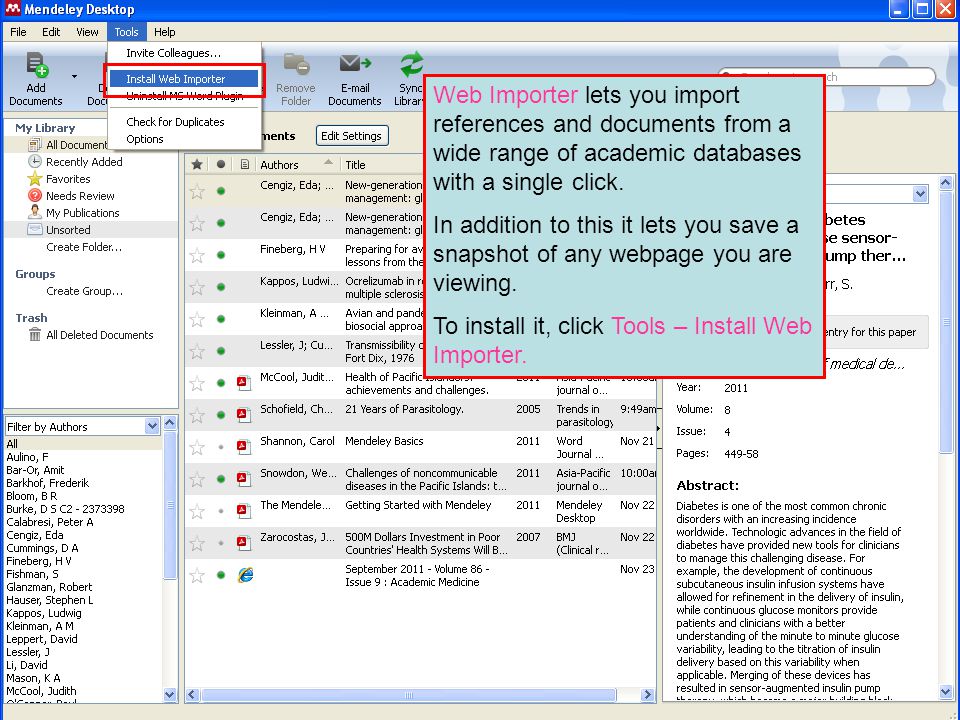Click authors filter list scroll up arrow
Image resolution: width=960 pixels, height=720 pixels.
pyautogui.click(x=170, y=423)
